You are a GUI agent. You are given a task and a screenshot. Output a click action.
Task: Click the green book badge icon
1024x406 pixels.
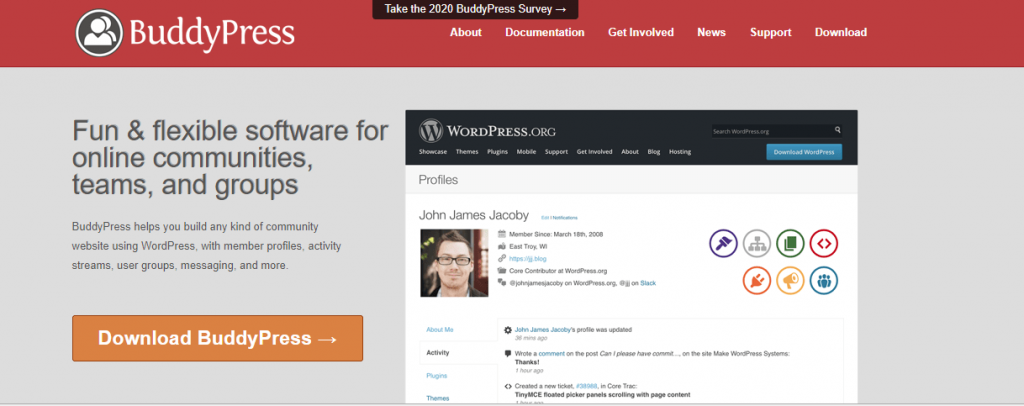[790, 243]
